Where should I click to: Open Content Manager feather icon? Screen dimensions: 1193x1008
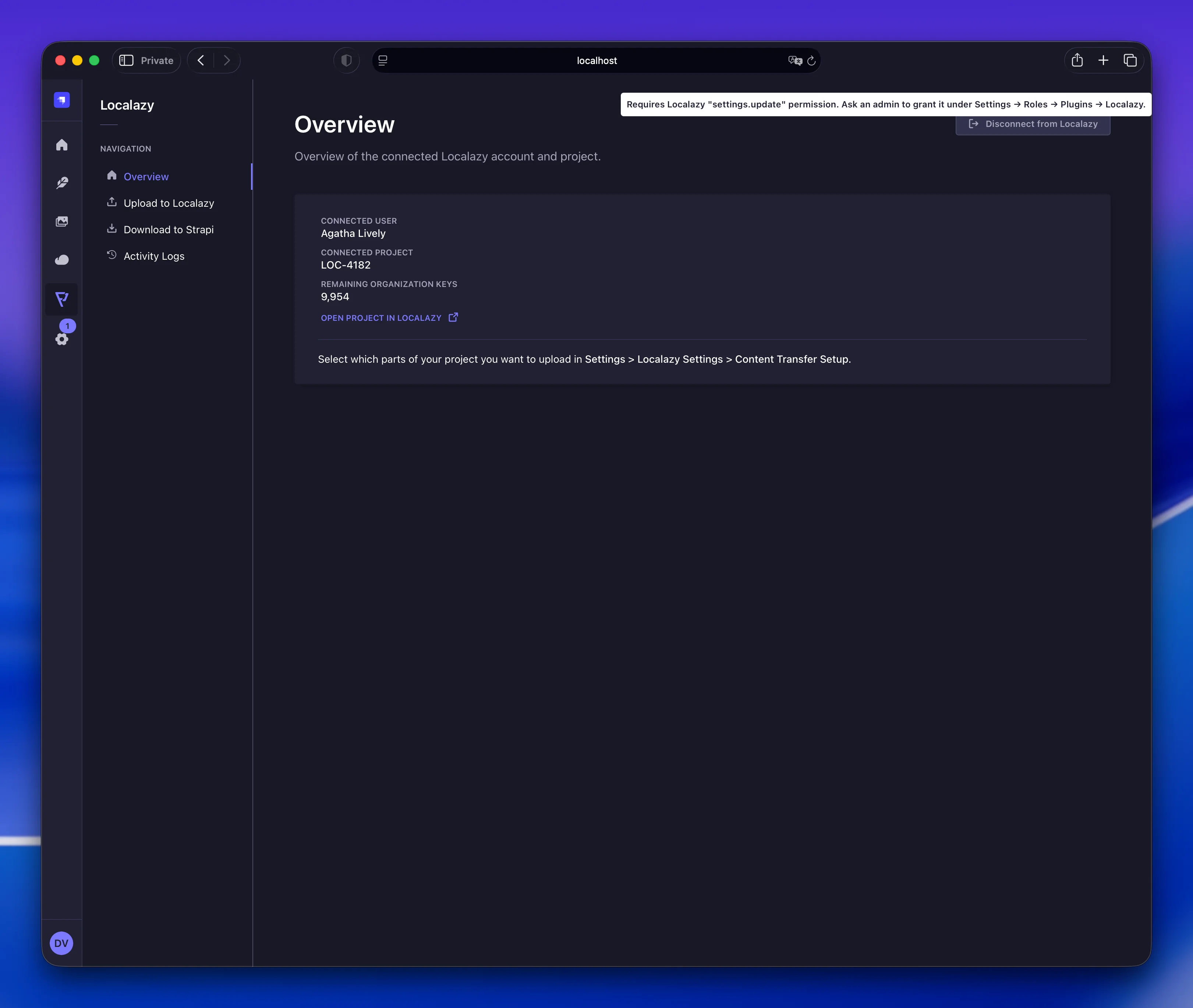point(62,183)
